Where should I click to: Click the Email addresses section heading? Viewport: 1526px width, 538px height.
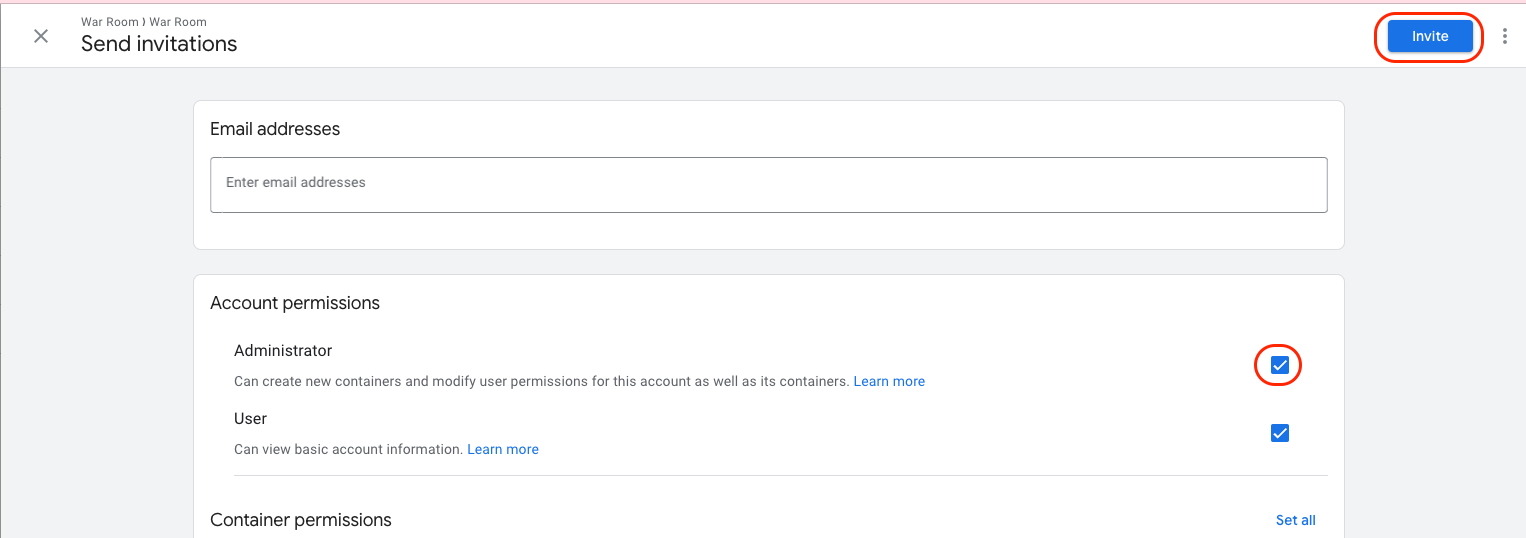point(275,129)
